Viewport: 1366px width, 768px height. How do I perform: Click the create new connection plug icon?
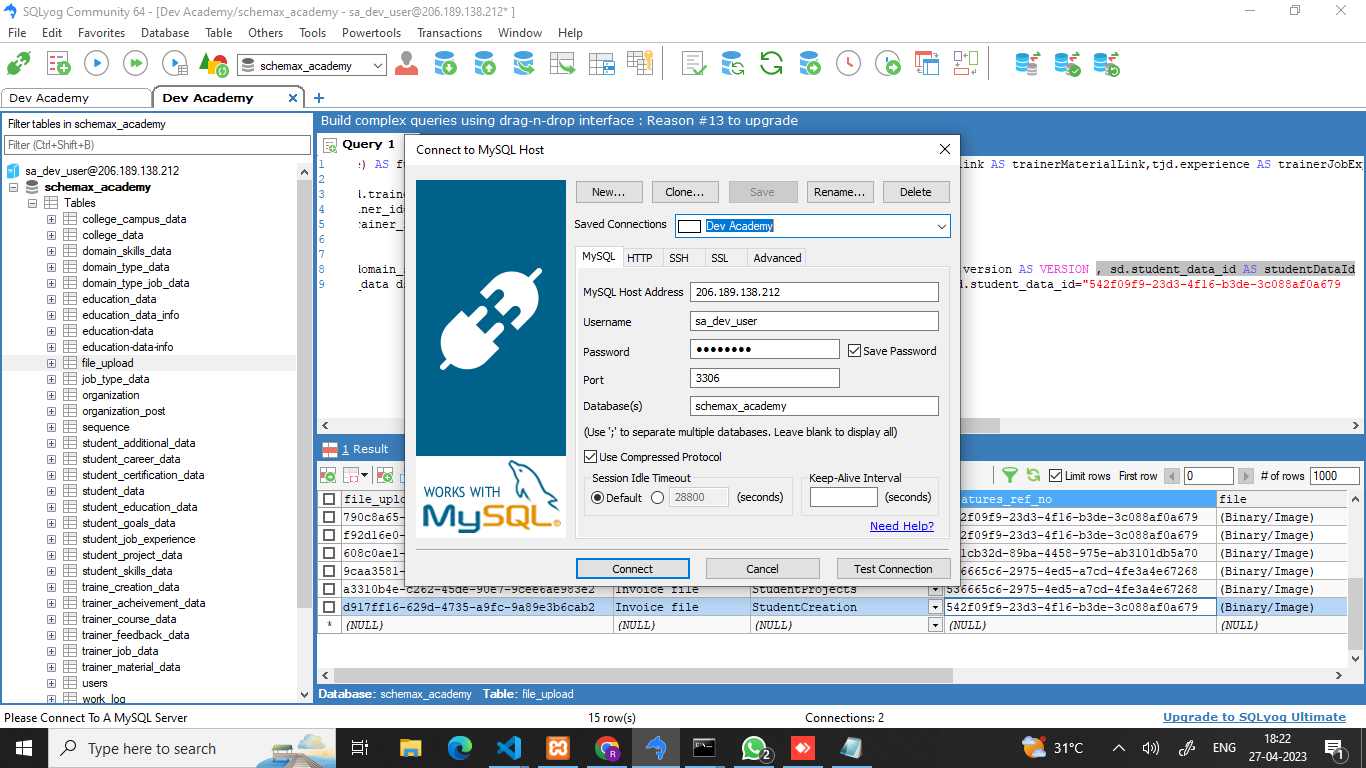point(18,65)
